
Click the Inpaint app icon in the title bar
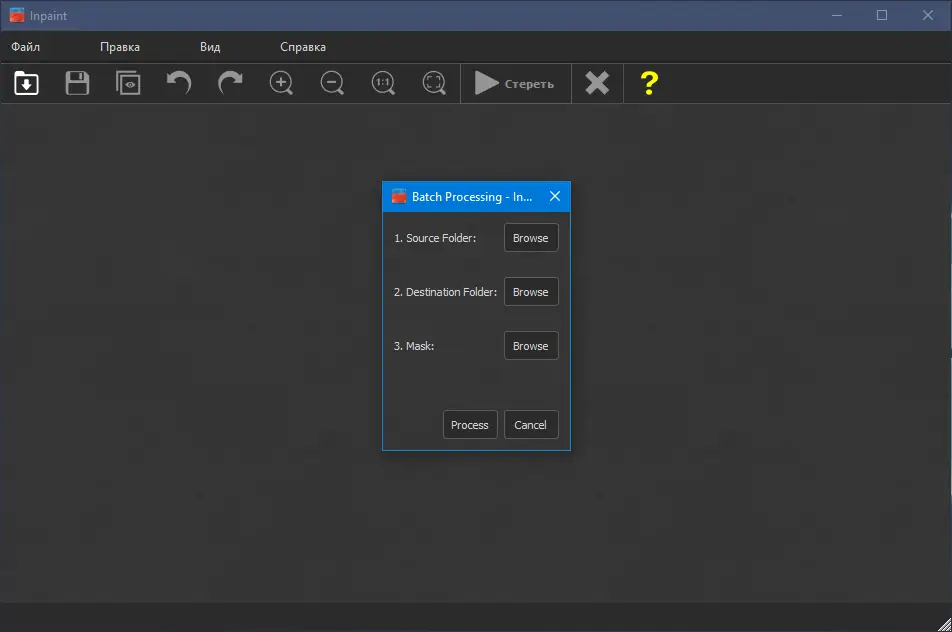point(17,15)
